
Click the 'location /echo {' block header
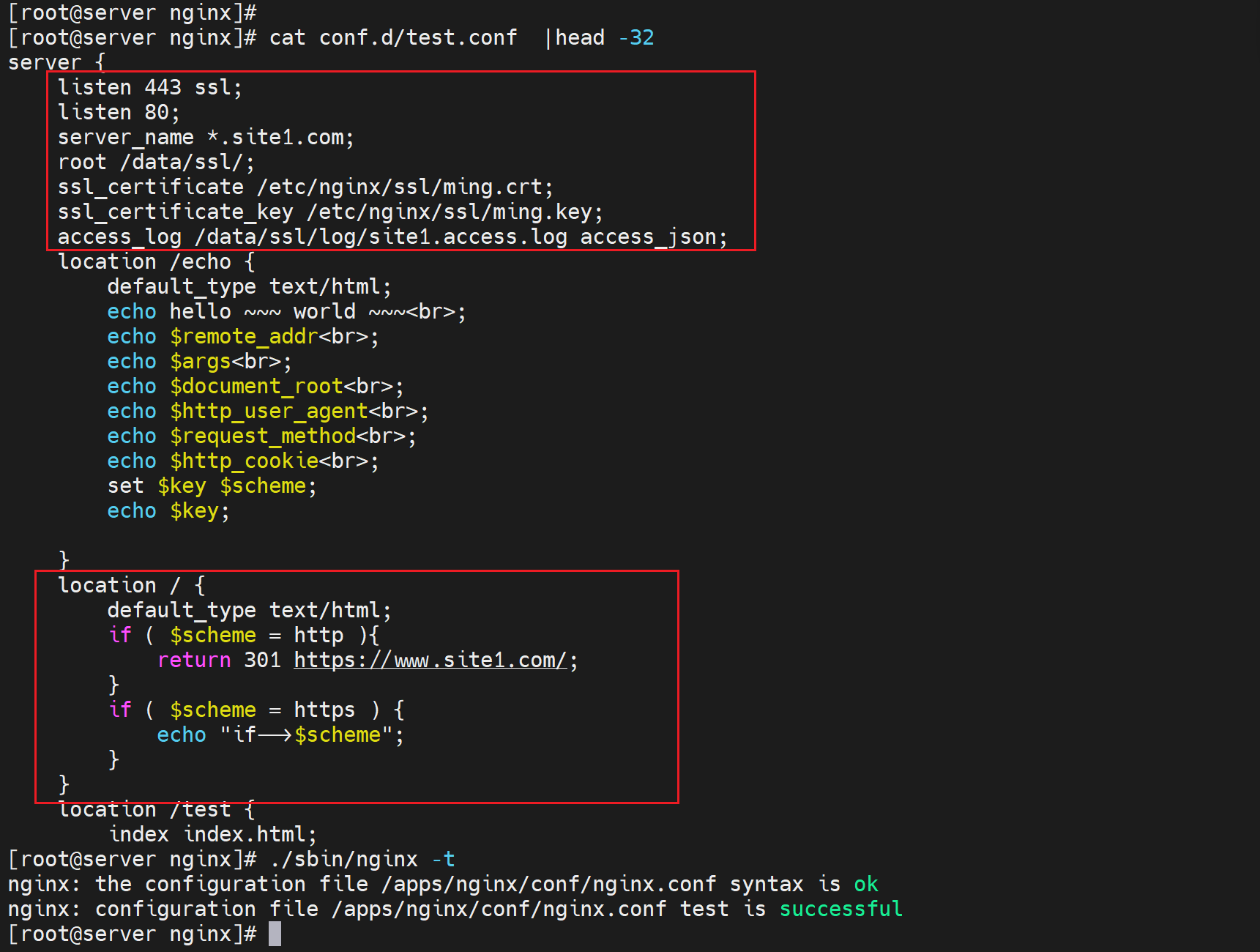(x=155, y=262)
